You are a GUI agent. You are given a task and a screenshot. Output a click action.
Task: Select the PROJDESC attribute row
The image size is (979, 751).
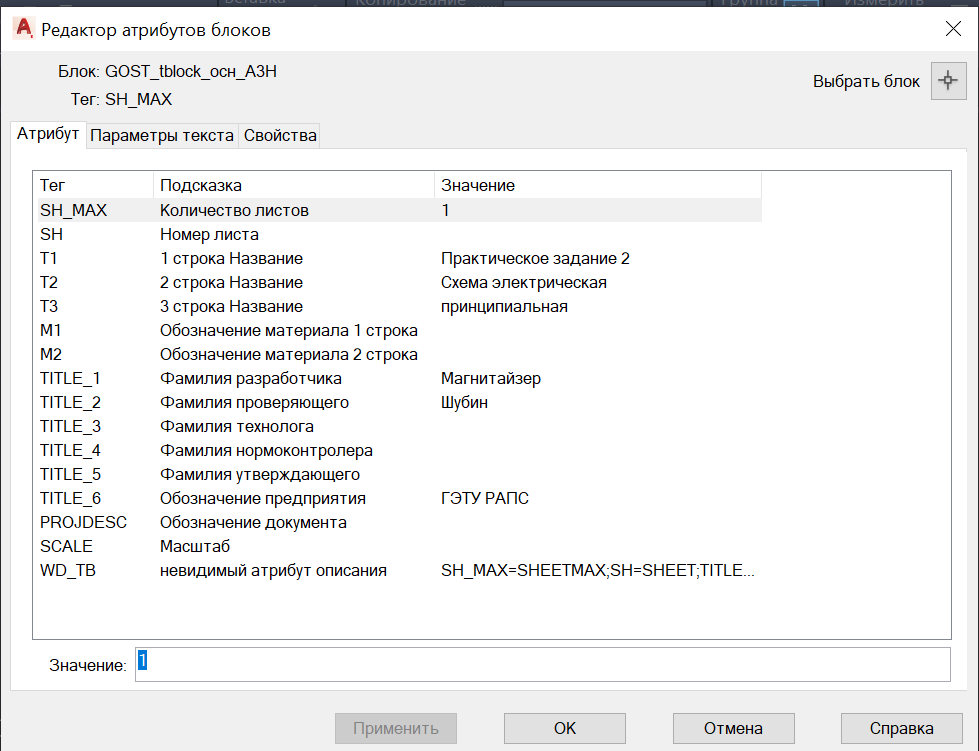pos(400,523)
